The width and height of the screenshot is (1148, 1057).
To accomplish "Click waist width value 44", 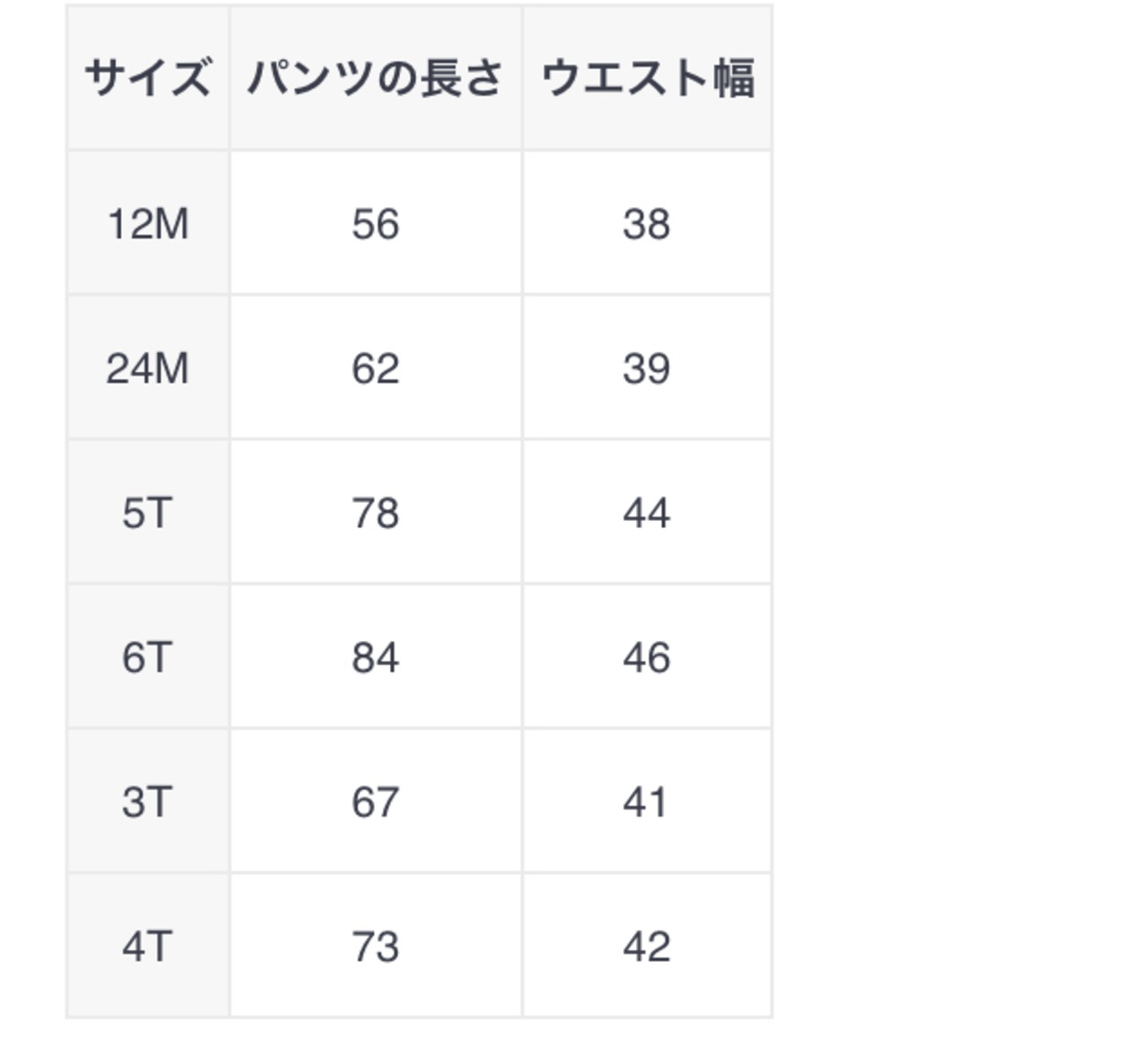I will coord(647,513).
